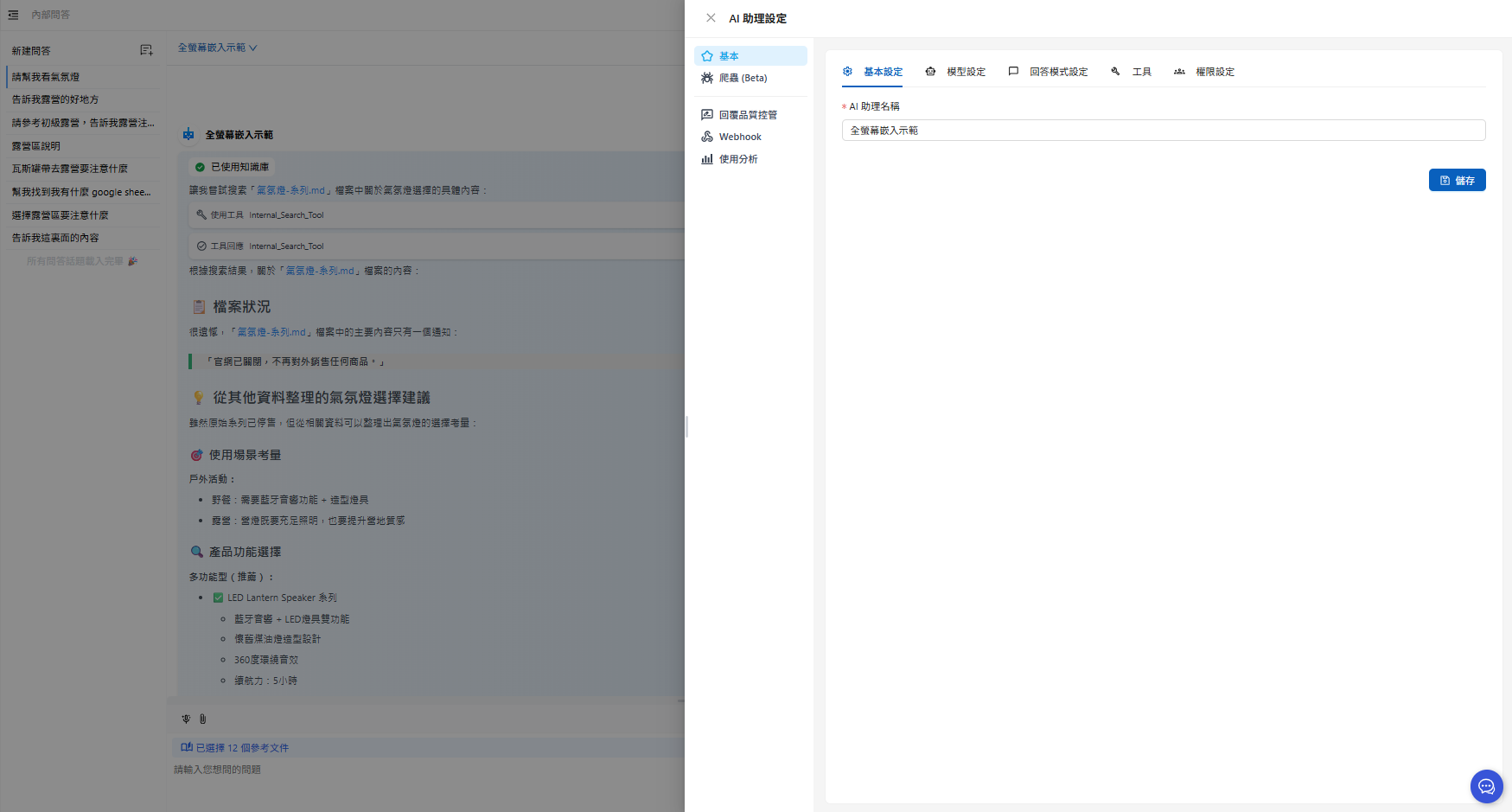Click the 儲存 save button
This screenshot has height=812, width=1512.
[1457, 180]
